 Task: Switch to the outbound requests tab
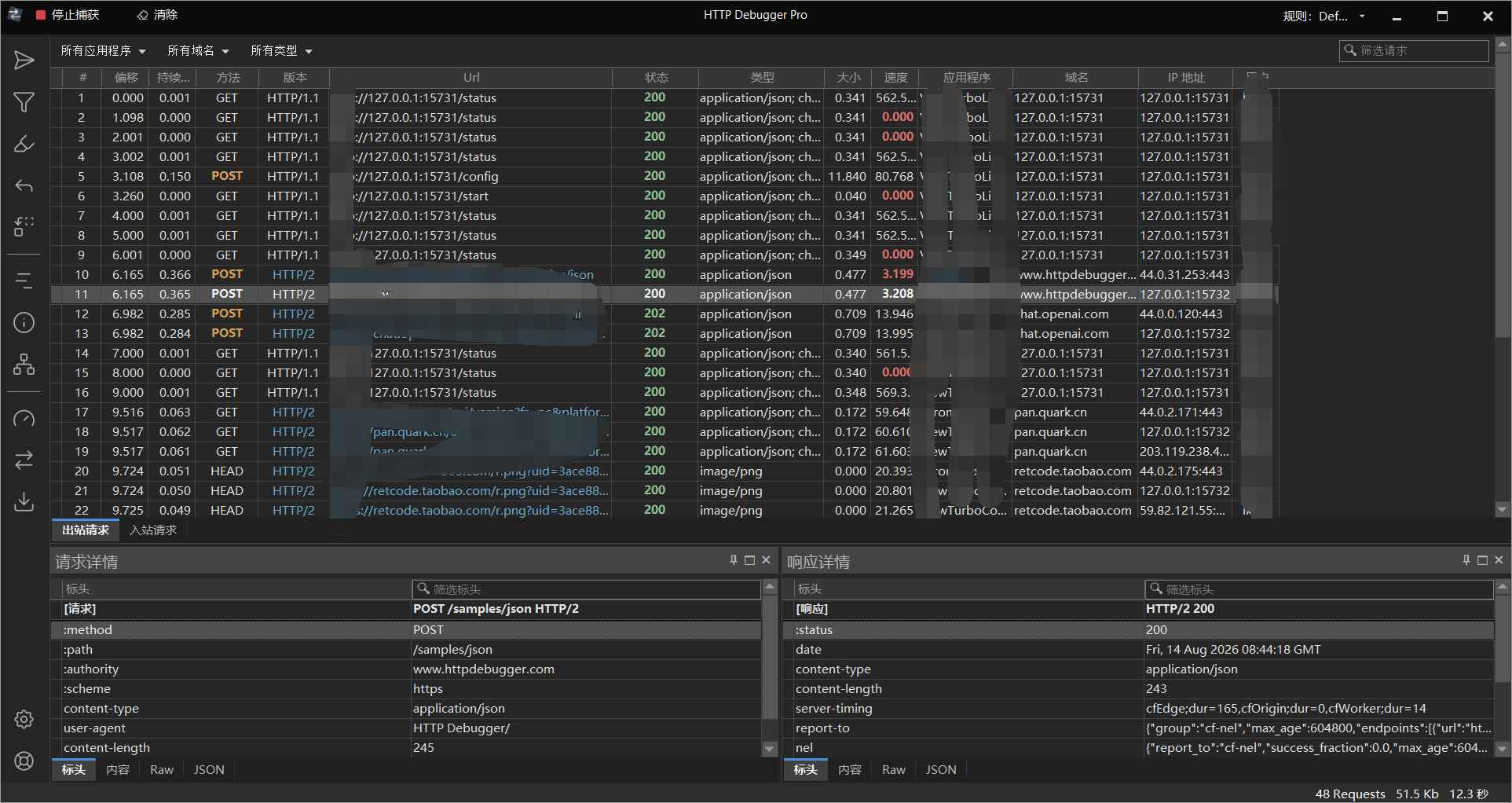click(86, 530)
